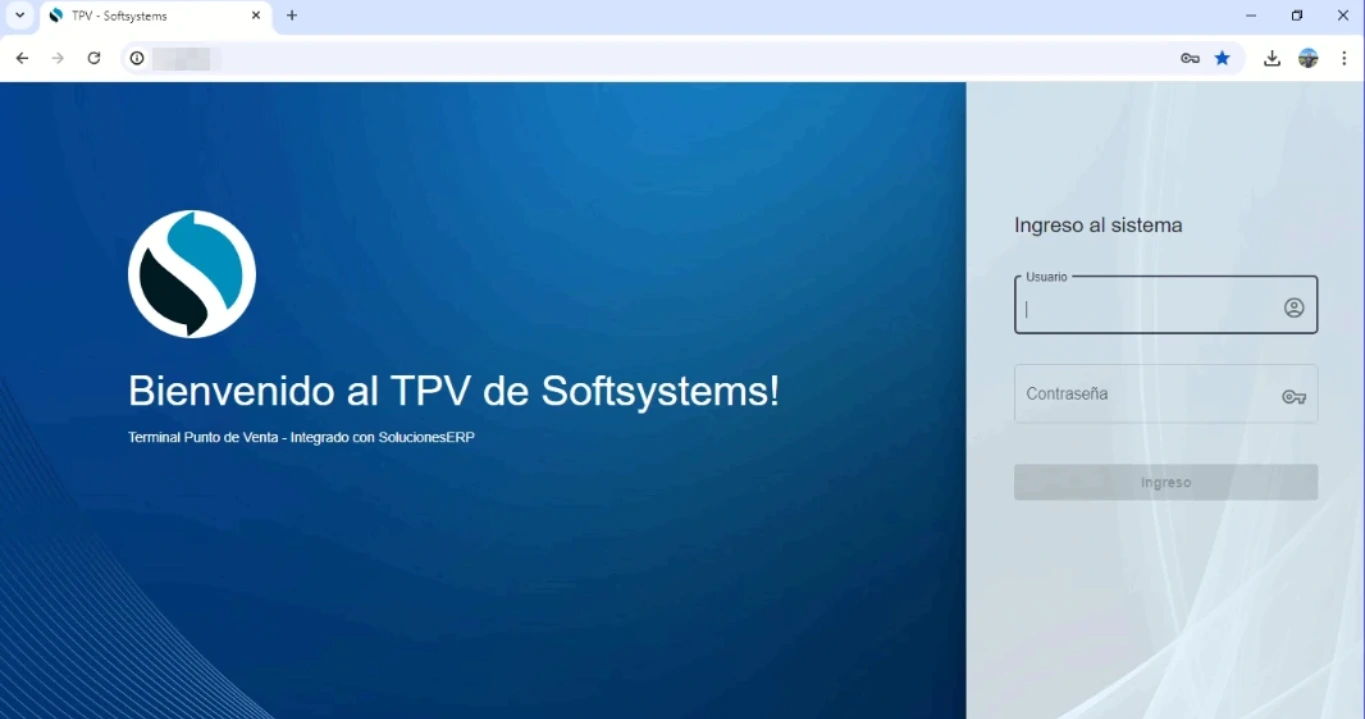Reload the page with the refresh icon

point(94,58)
